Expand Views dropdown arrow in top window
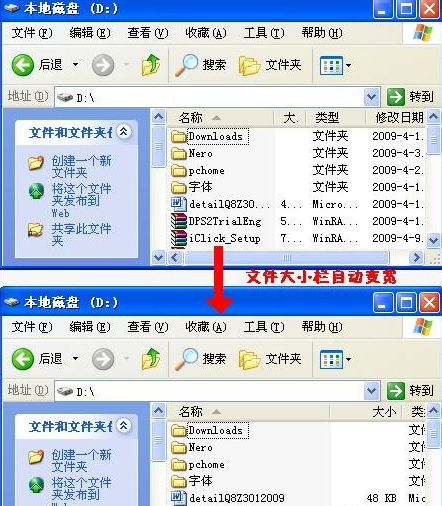This screenshot has width=442, height=506. 348,65
